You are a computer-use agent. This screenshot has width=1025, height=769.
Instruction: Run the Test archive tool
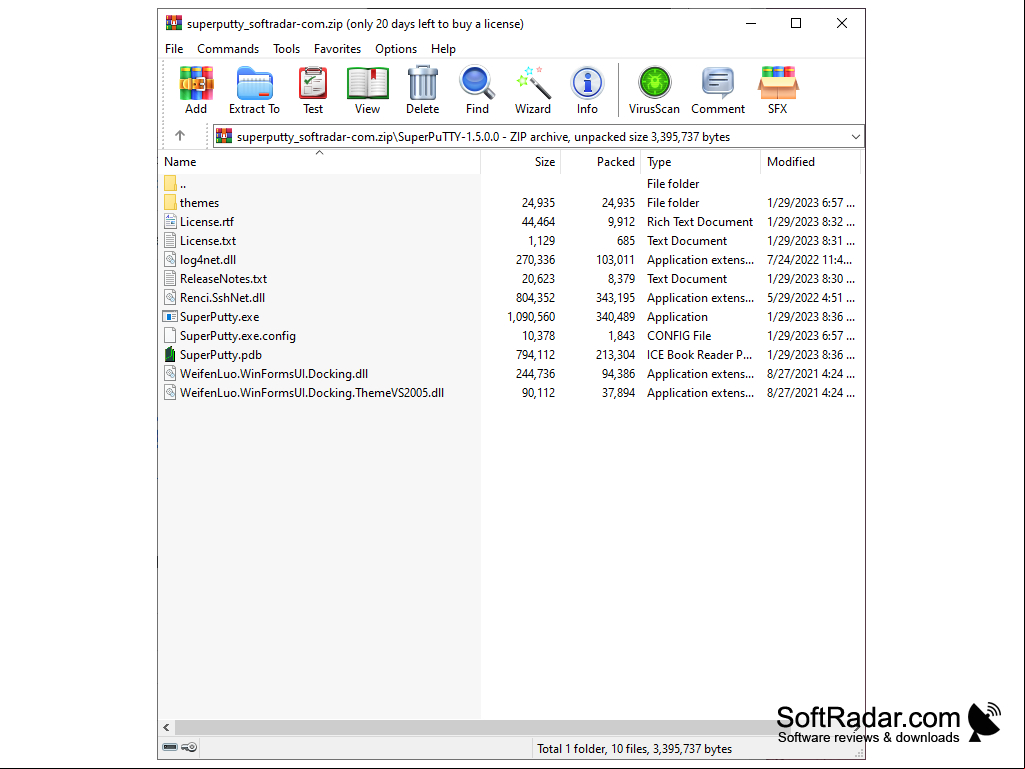tap(312, 90)
